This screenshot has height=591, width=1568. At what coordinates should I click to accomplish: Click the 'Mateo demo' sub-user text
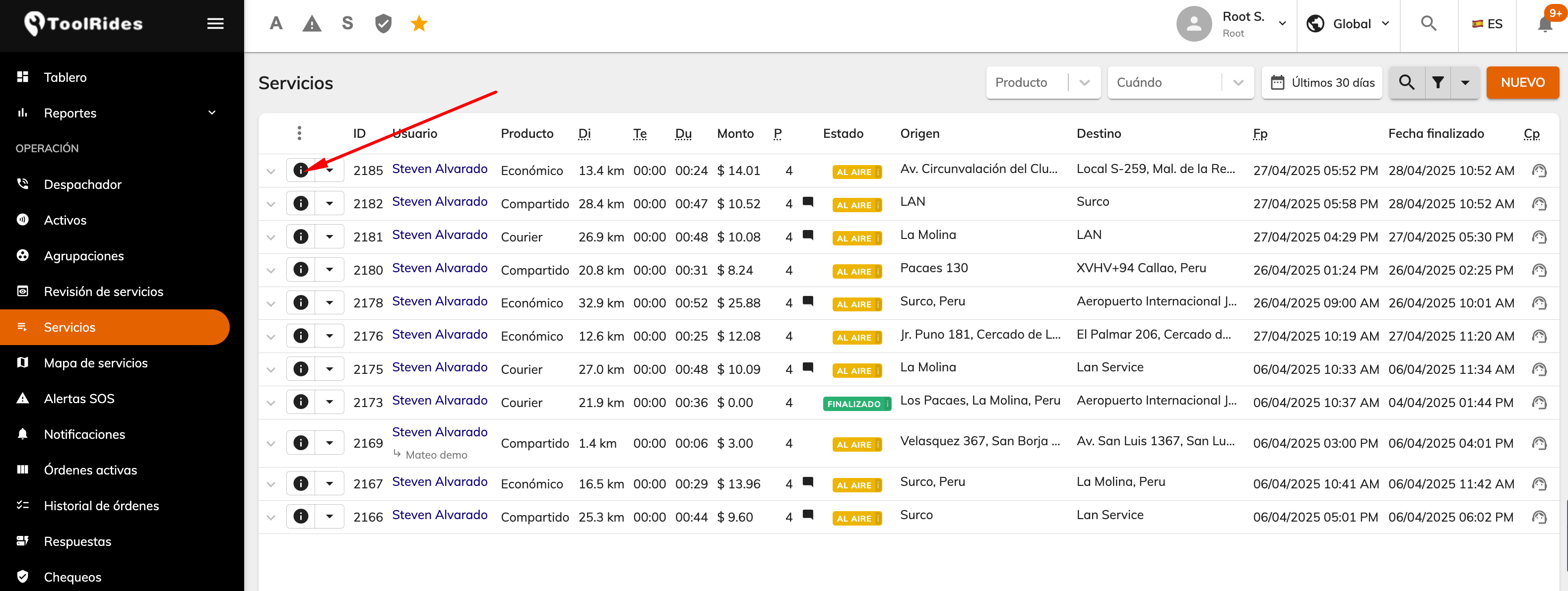(x=436, y=455)
